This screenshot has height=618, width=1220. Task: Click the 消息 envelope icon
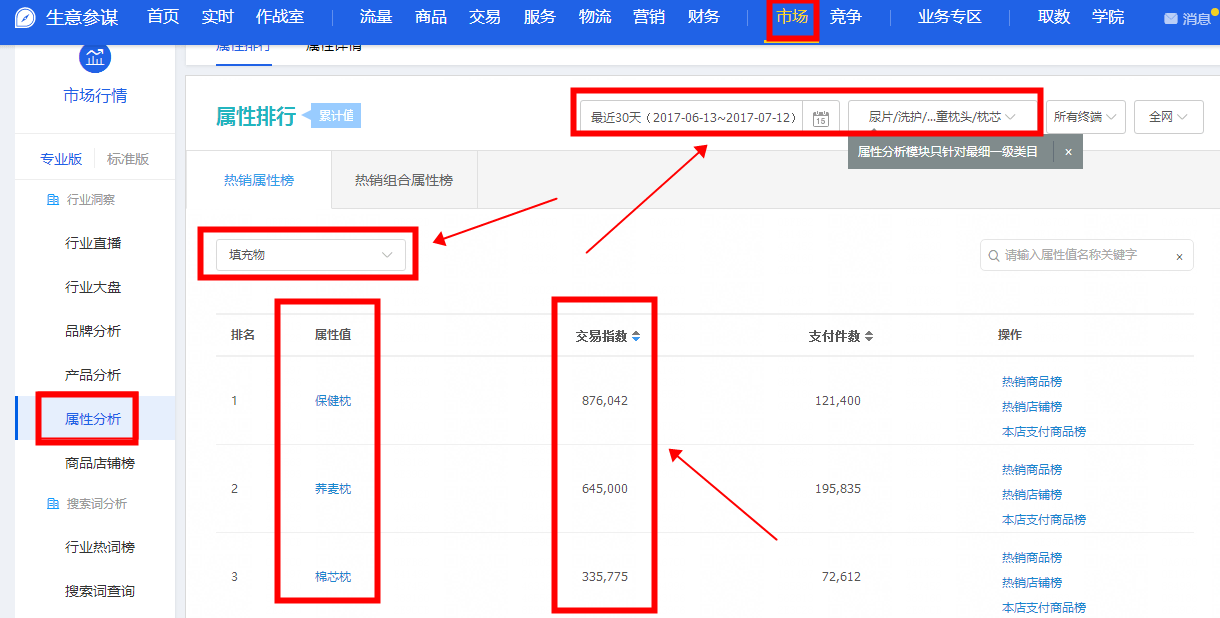(x=1171, y=17)
